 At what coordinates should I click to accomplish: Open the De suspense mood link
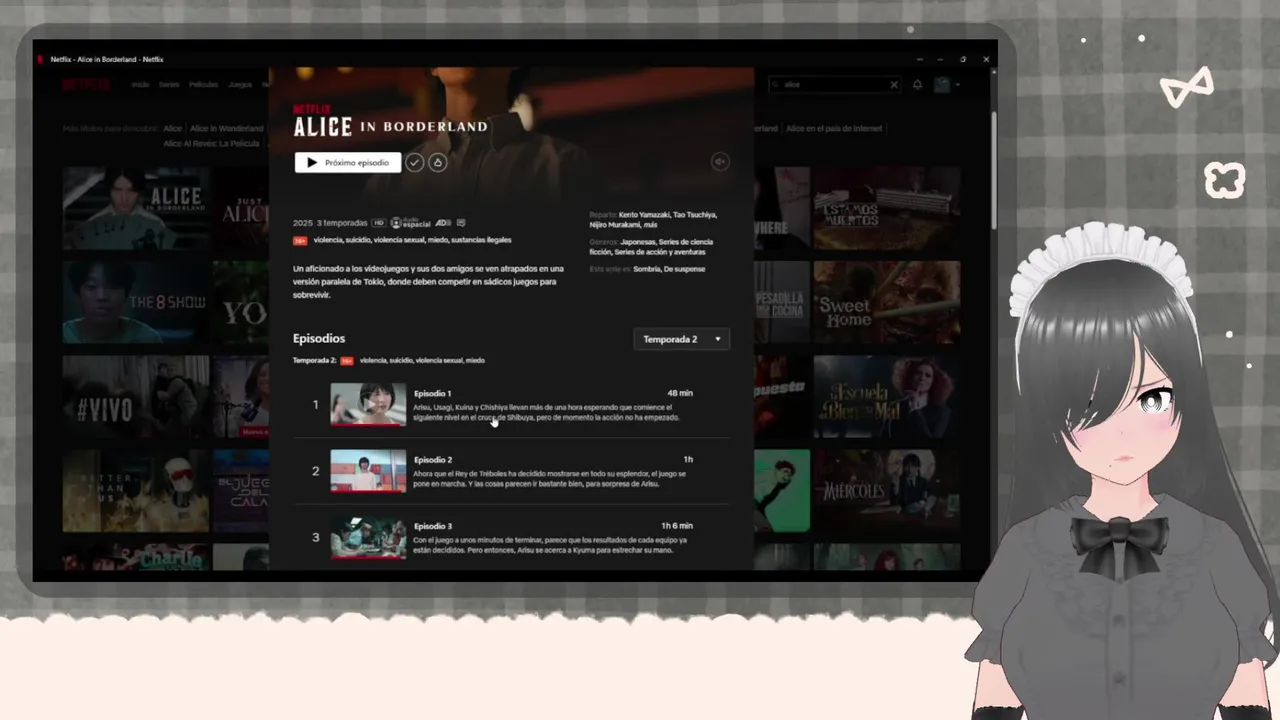[x=684, y=269]
